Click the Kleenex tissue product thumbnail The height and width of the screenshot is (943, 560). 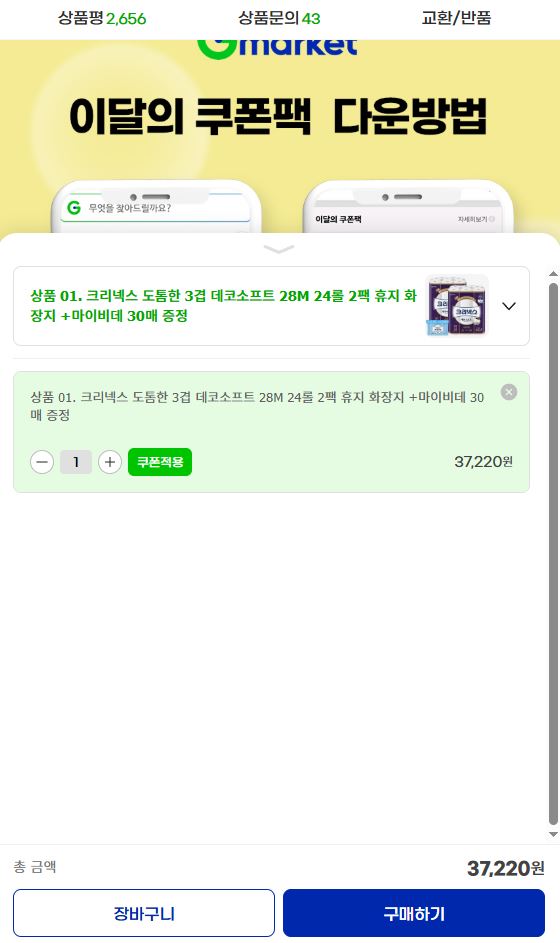click(457, 306)
